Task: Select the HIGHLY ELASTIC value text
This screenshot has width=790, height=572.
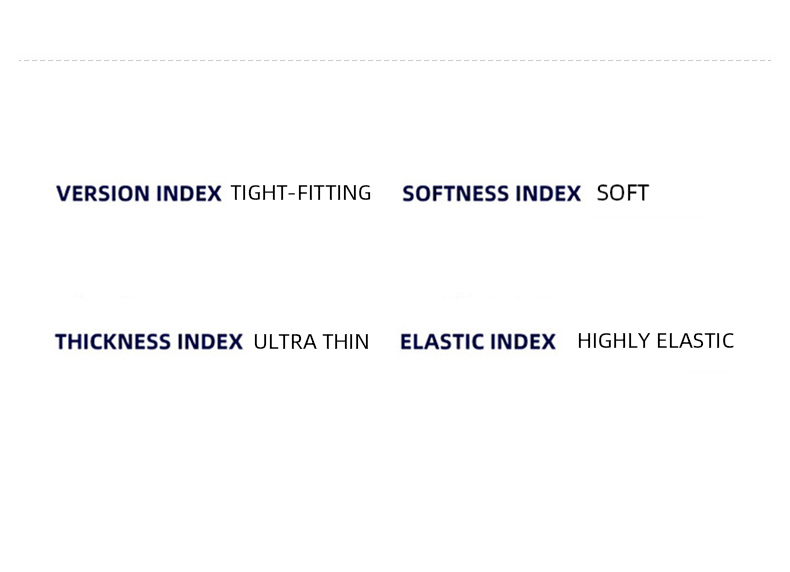Action: click(x=655, y=341)
